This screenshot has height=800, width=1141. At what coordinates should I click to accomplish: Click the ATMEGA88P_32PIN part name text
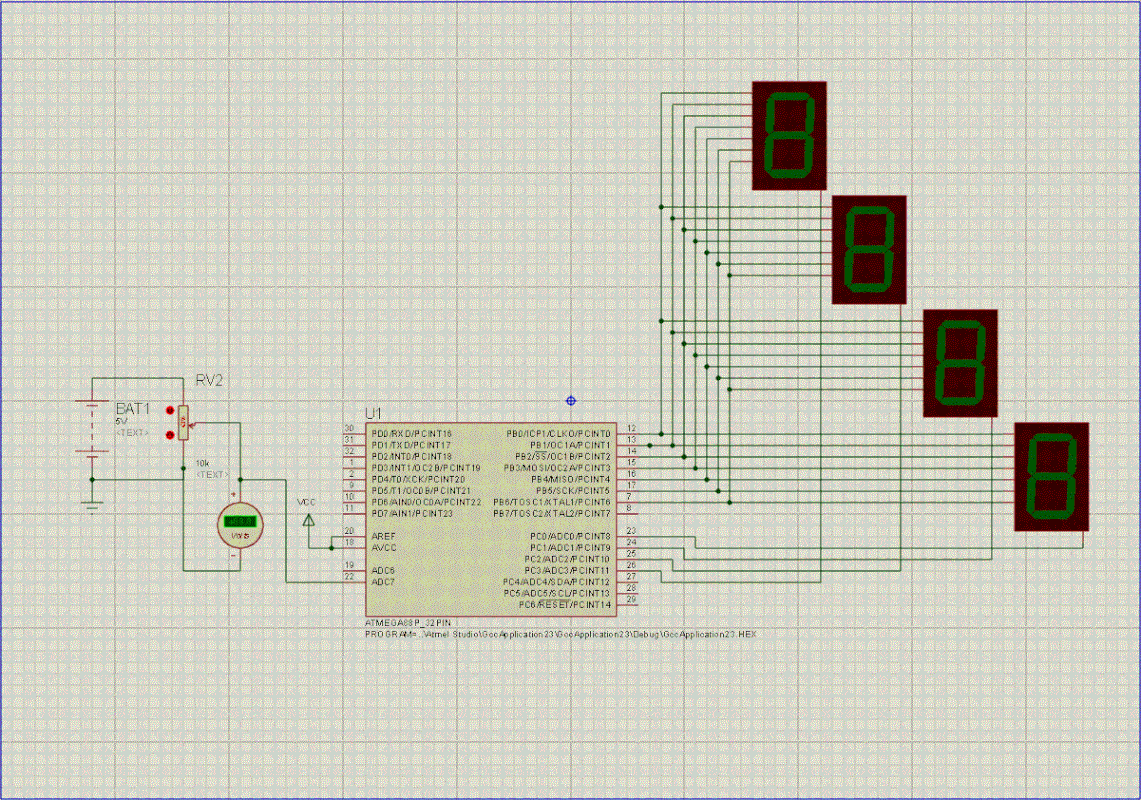click(408, 623)
